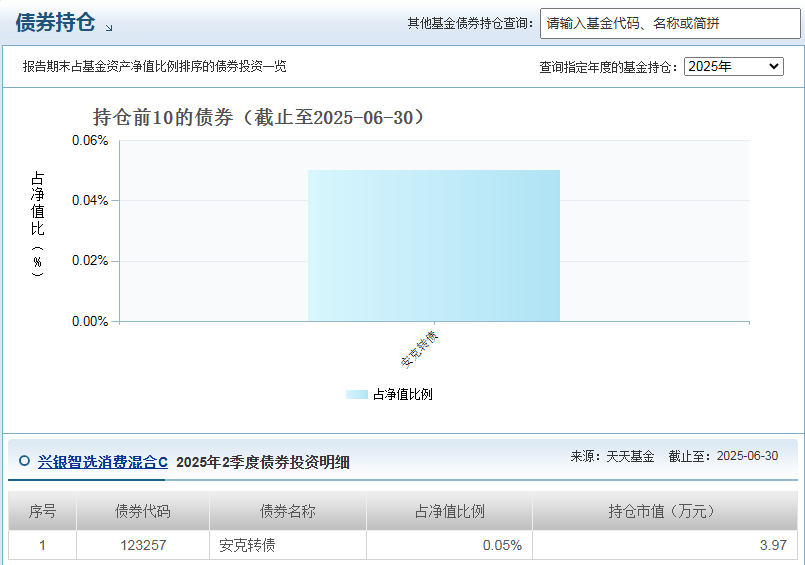Click the circle bullet icon before fund name
This screenshot has width=805, height=565.
(24, 461)
